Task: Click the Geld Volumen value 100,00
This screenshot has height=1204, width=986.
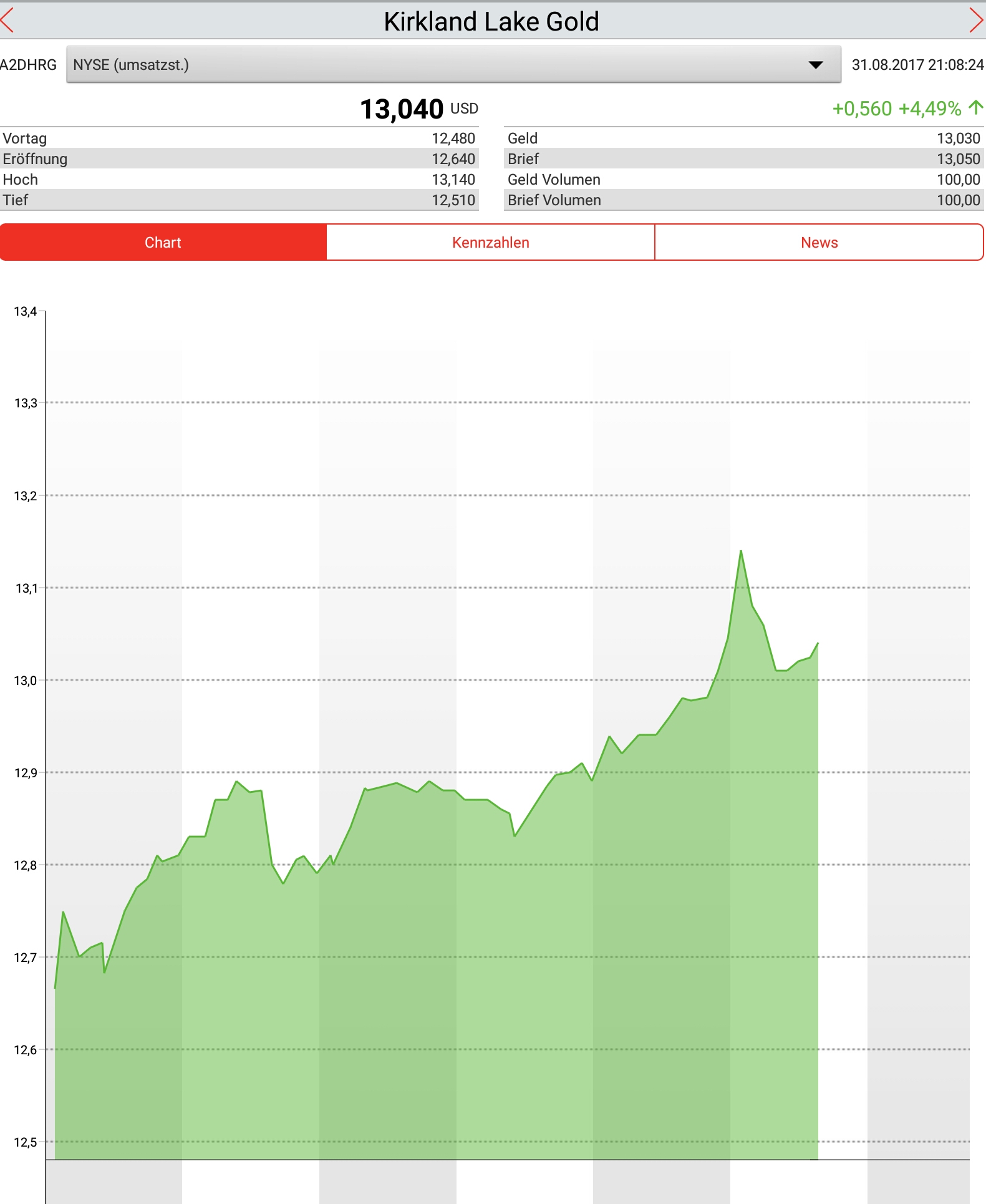Action: [959, 180]
